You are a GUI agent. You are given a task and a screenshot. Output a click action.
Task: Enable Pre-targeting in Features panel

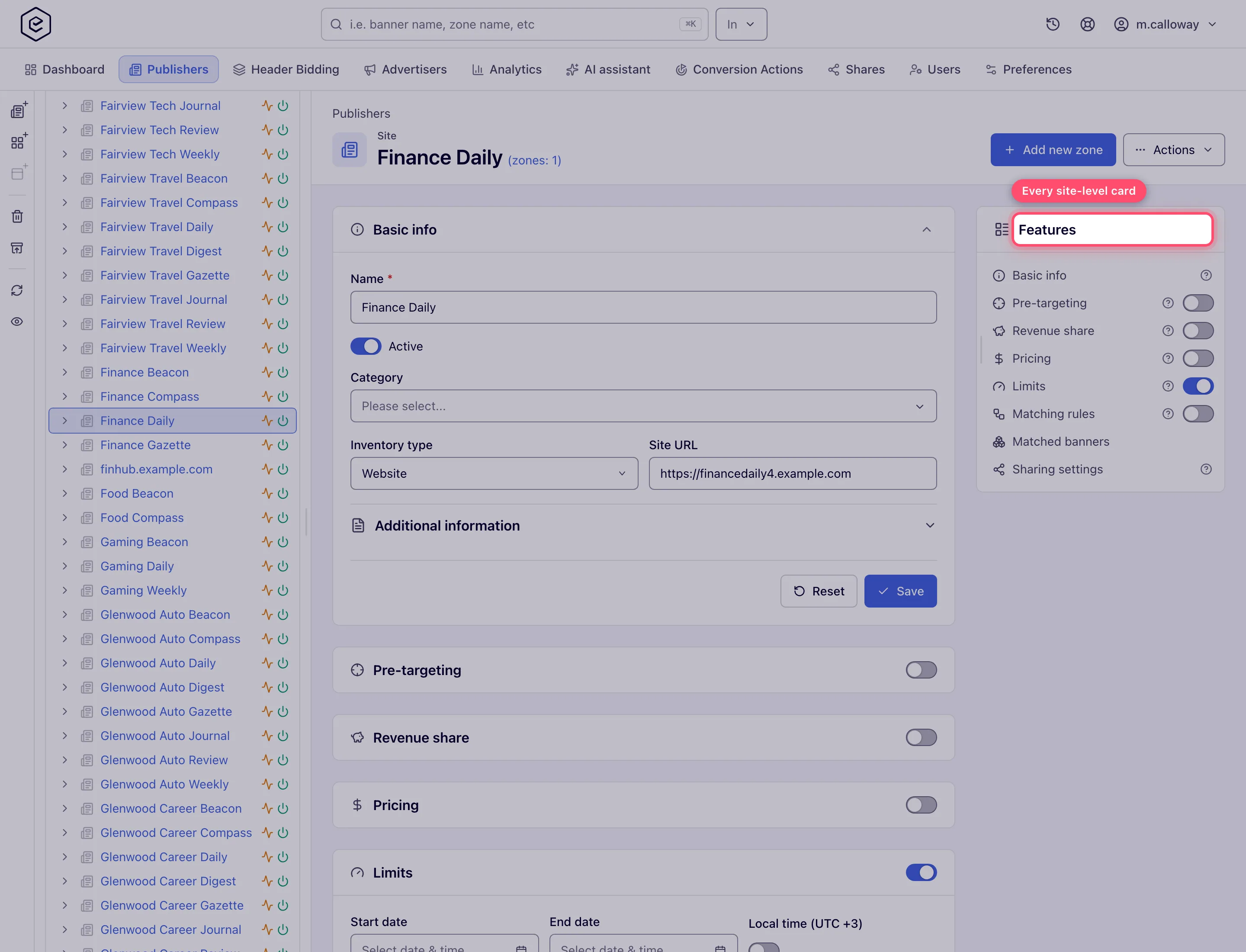pos(1198,303)
